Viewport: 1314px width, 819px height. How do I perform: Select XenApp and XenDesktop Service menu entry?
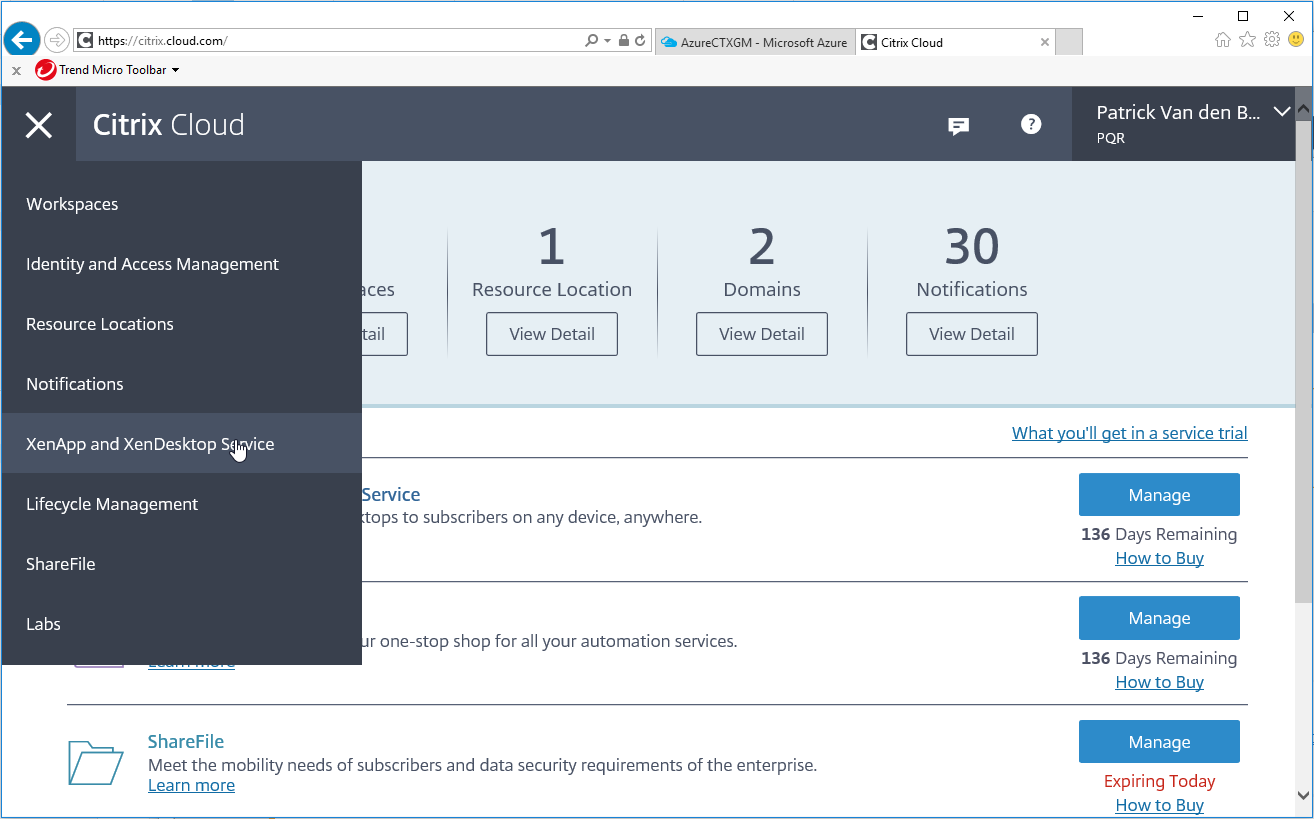(181, 444)
